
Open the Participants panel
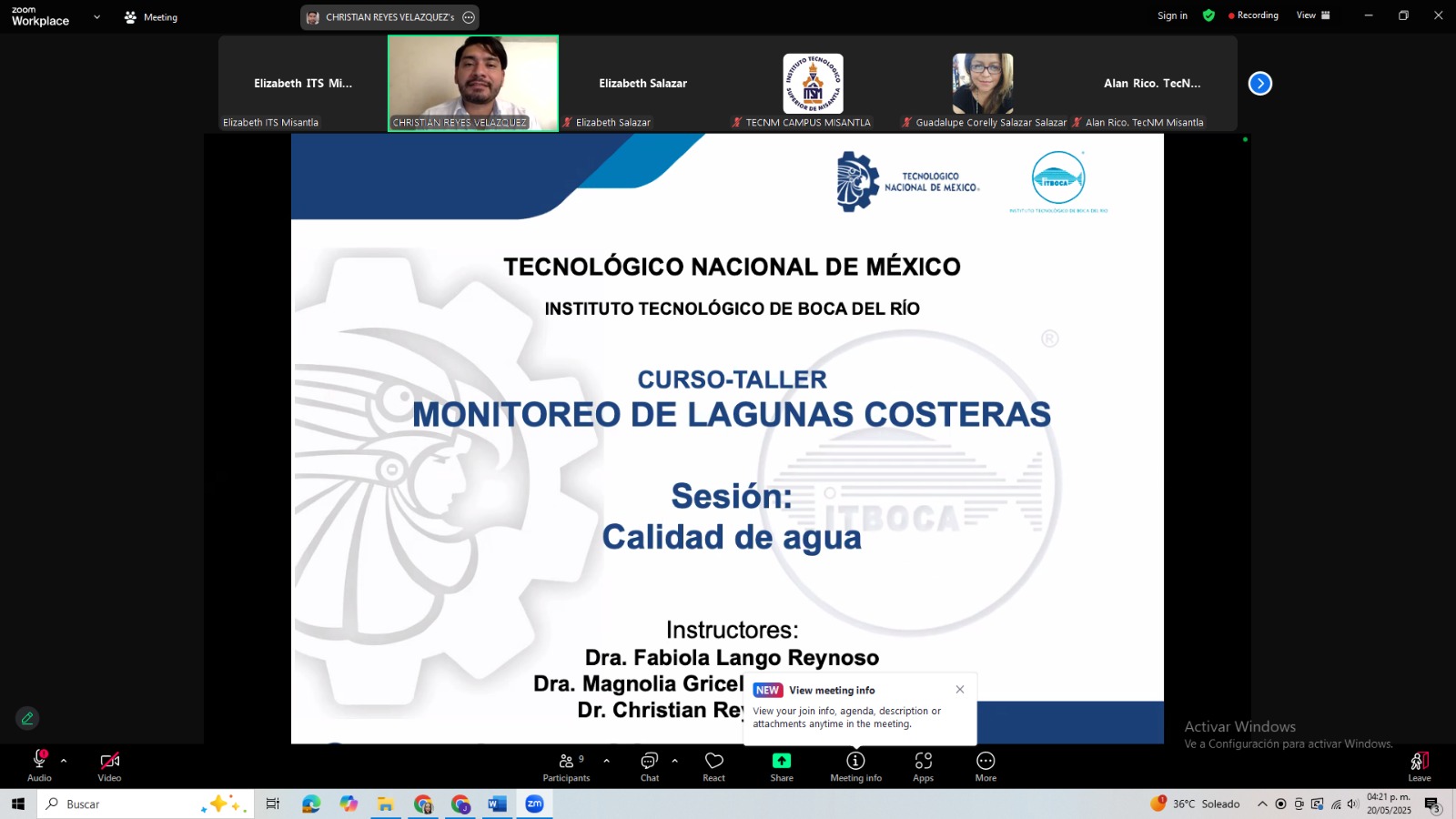[567, 765]
